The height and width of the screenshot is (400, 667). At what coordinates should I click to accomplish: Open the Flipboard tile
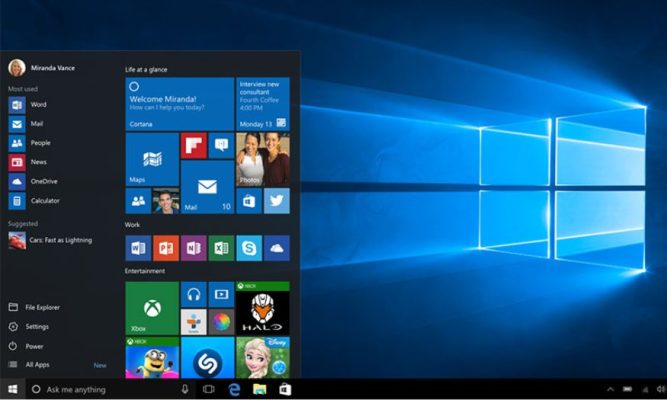coord(193,147)
